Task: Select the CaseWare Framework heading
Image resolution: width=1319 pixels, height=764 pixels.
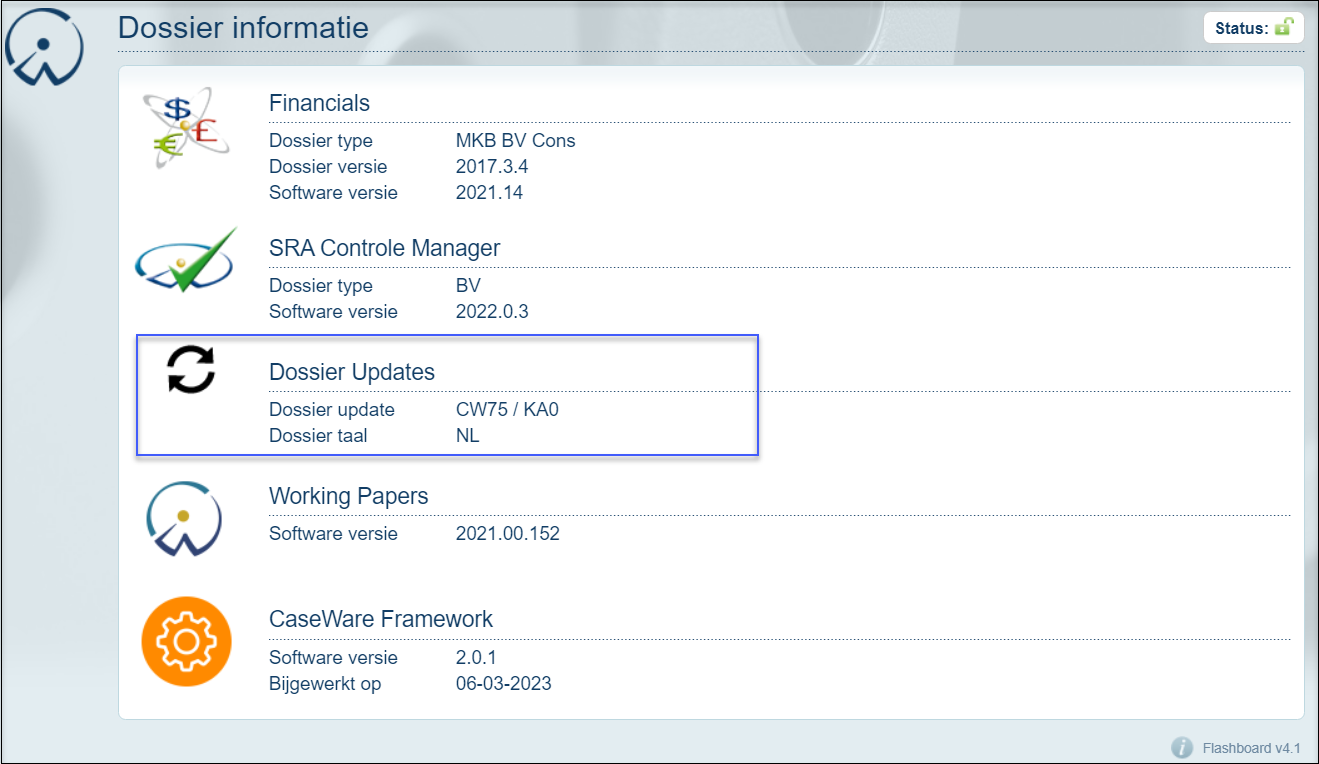Action: click(x=381, y=619)
